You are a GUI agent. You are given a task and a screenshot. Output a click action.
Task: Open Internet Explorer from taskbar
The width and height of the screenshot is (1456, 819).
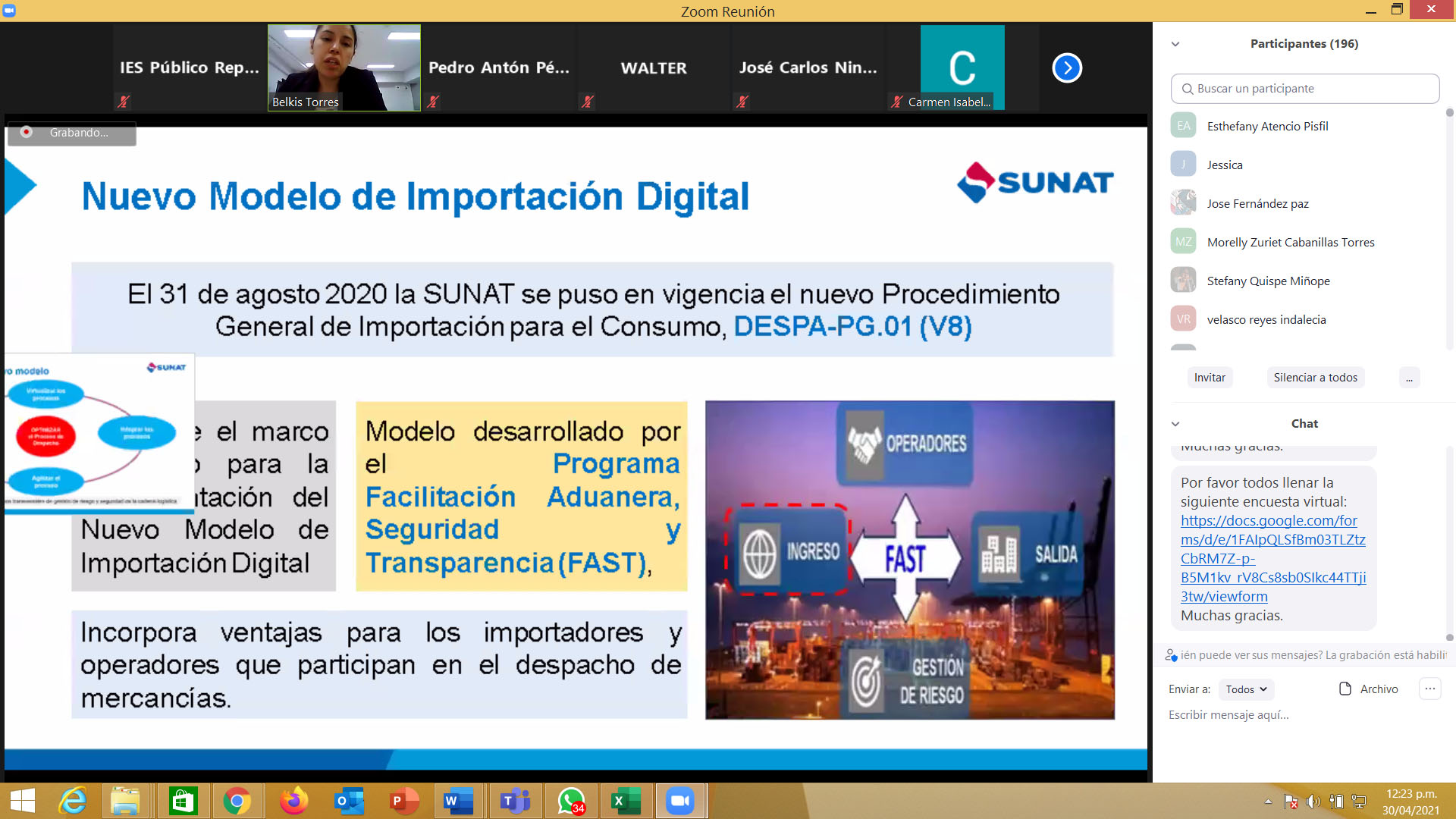pyautogui.click(x=74, y=801)
